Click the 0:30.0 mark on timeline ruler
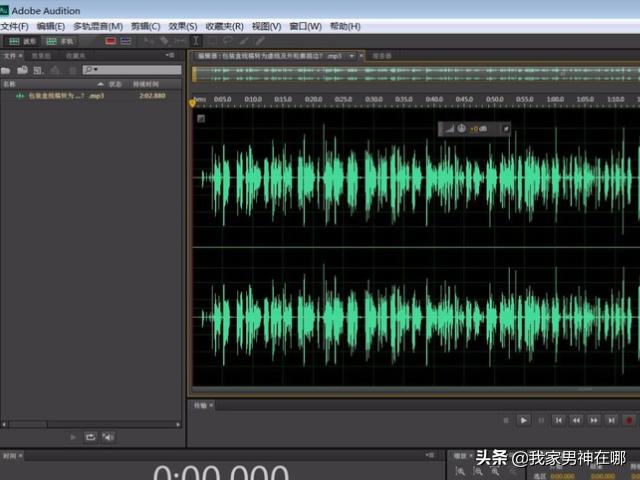640x480 pixels. click(373, 99)
